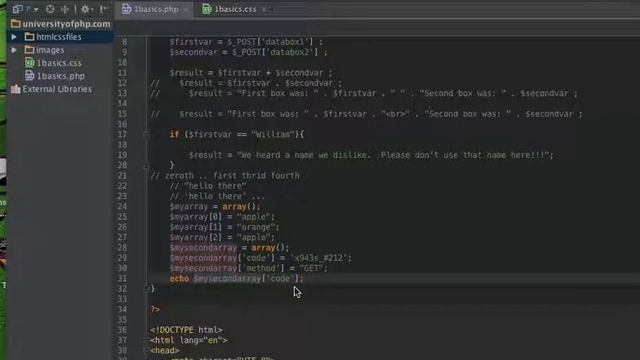Viewport: 640px width, 360px height.
Task: Click the htmlcssfiles folder icon
Action: (29, 37)
